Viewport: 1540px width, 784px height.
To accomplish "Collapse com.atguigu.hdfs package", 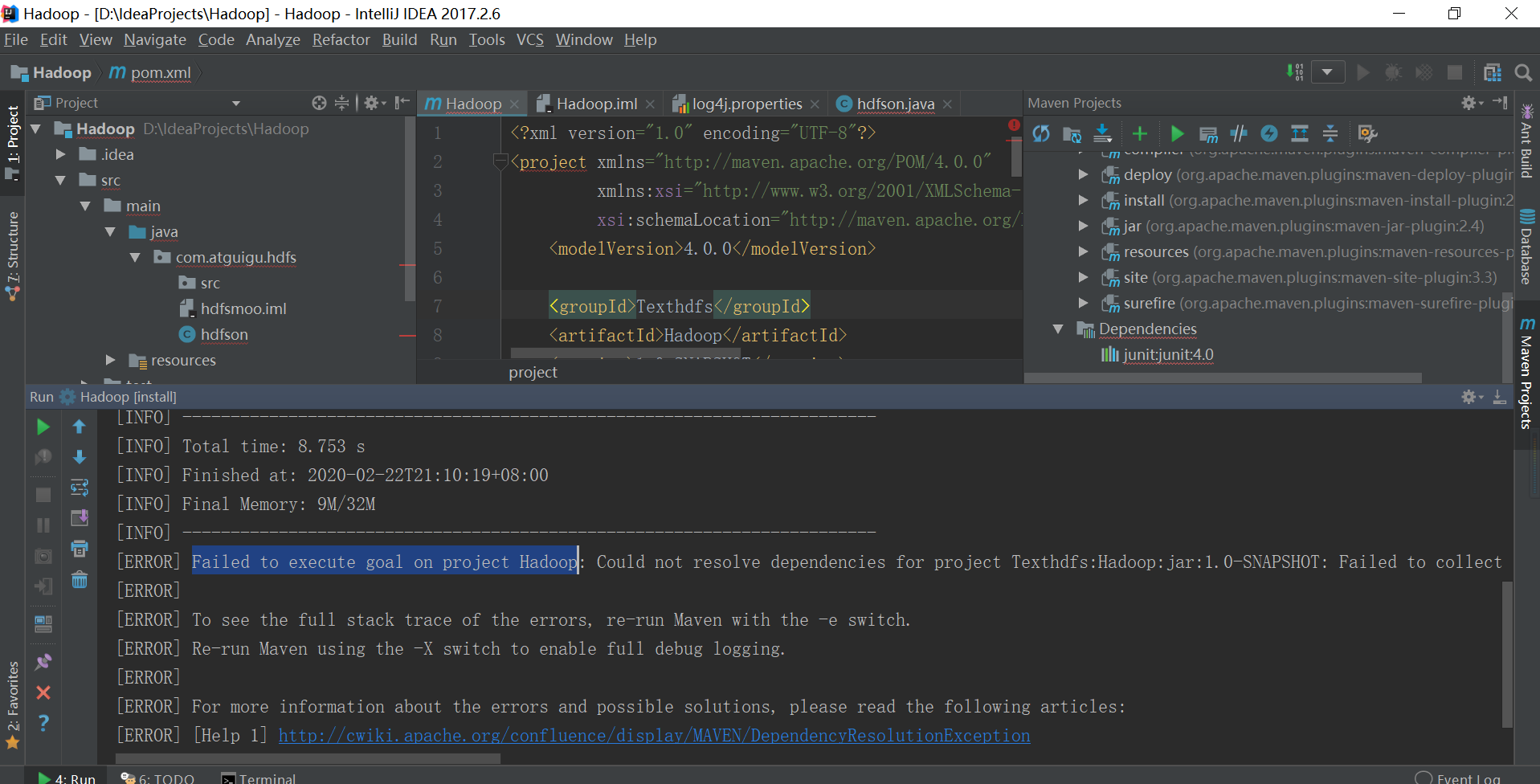I will coord(136,257).
